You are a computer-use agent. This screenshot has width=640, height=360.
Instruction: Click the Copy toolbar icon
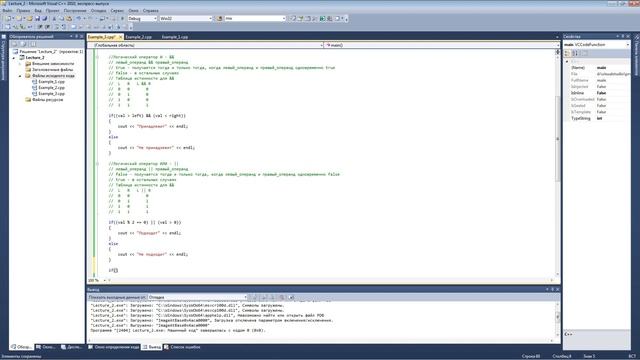[61, 18]
